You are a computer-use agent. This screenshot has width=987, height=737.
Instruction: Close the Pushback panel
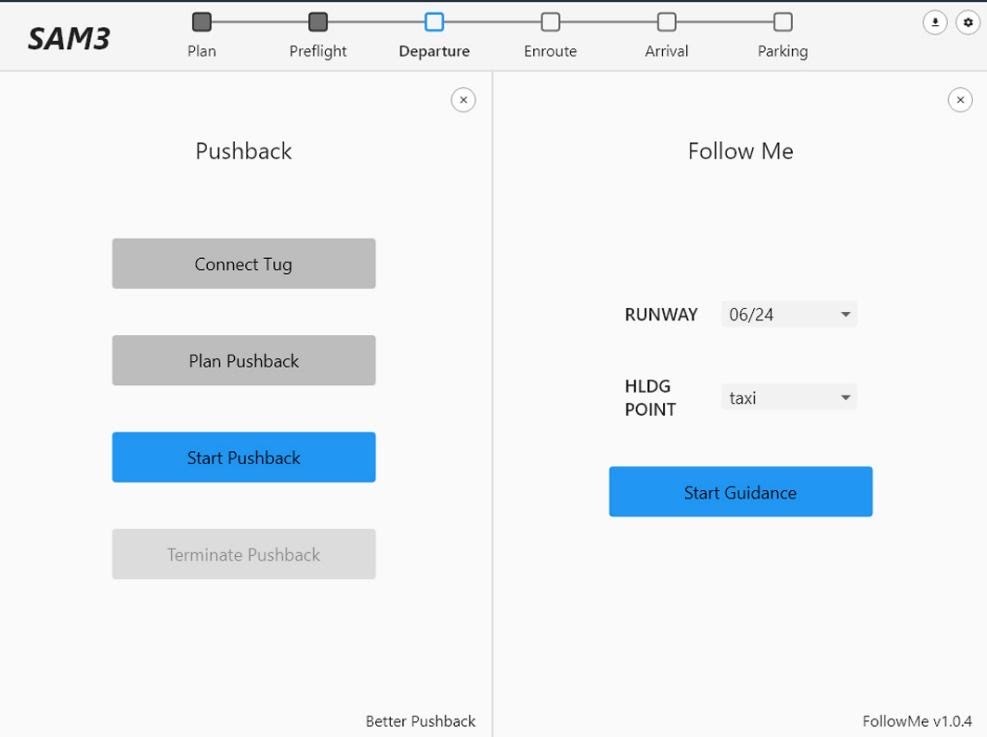pyautogui.click(x=463, y=100)
